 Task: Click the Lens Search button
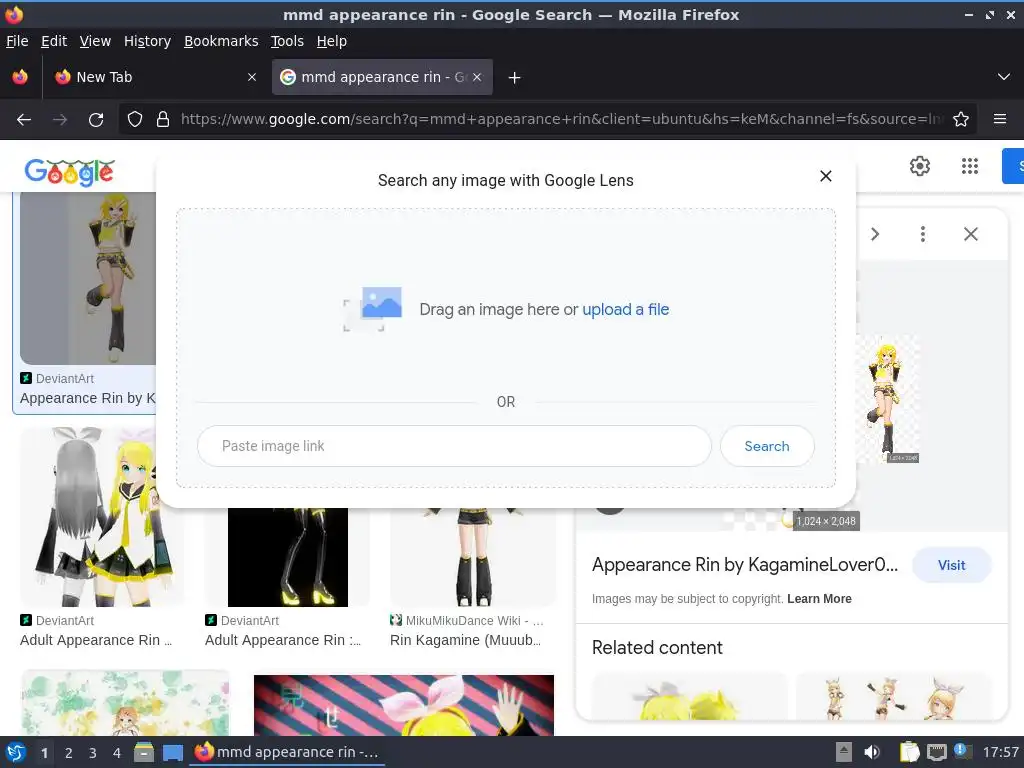click(x=767, y=446)
